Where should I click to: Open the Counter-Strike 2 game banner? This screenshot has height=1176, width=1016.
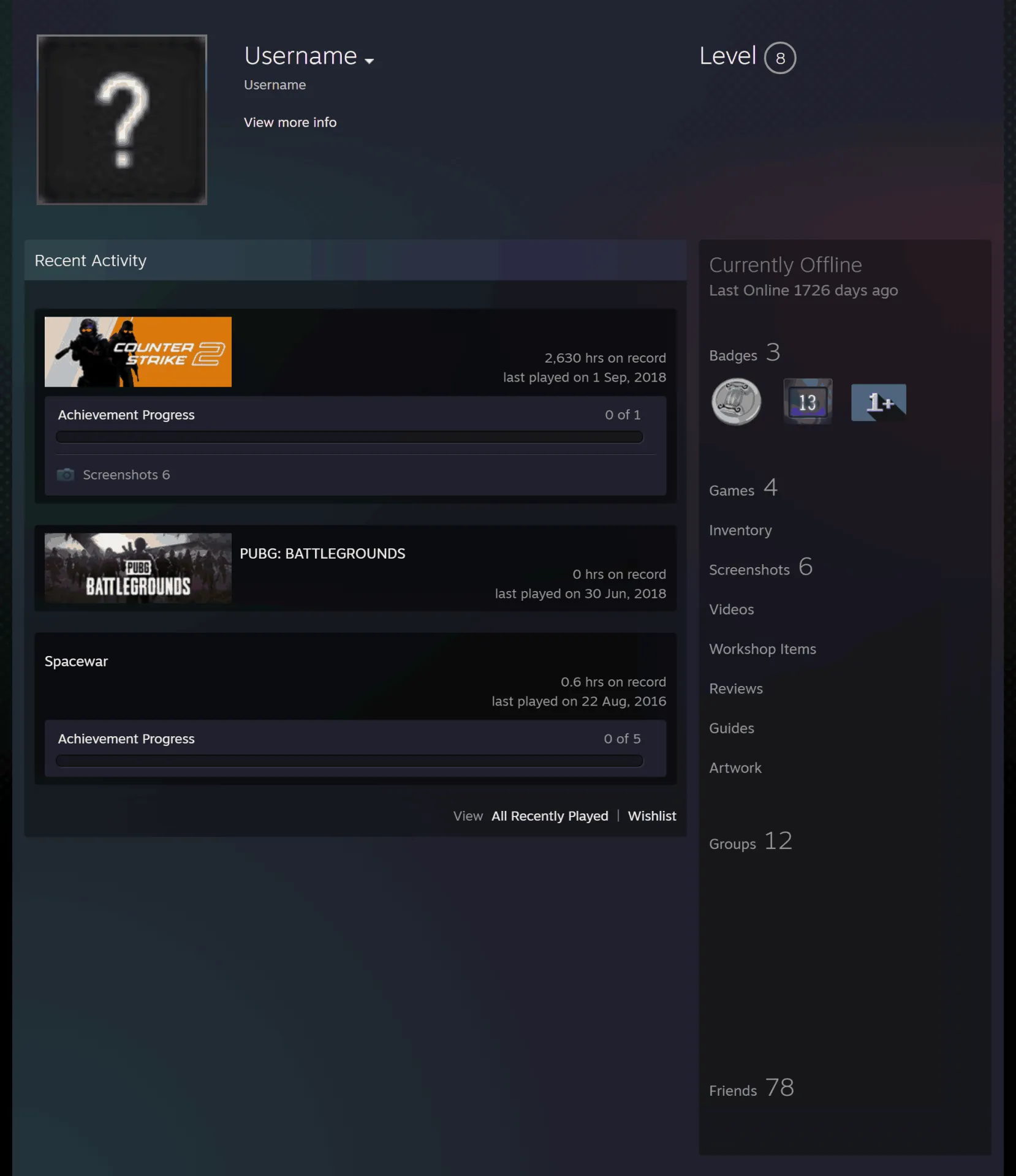tap(138, 352)
